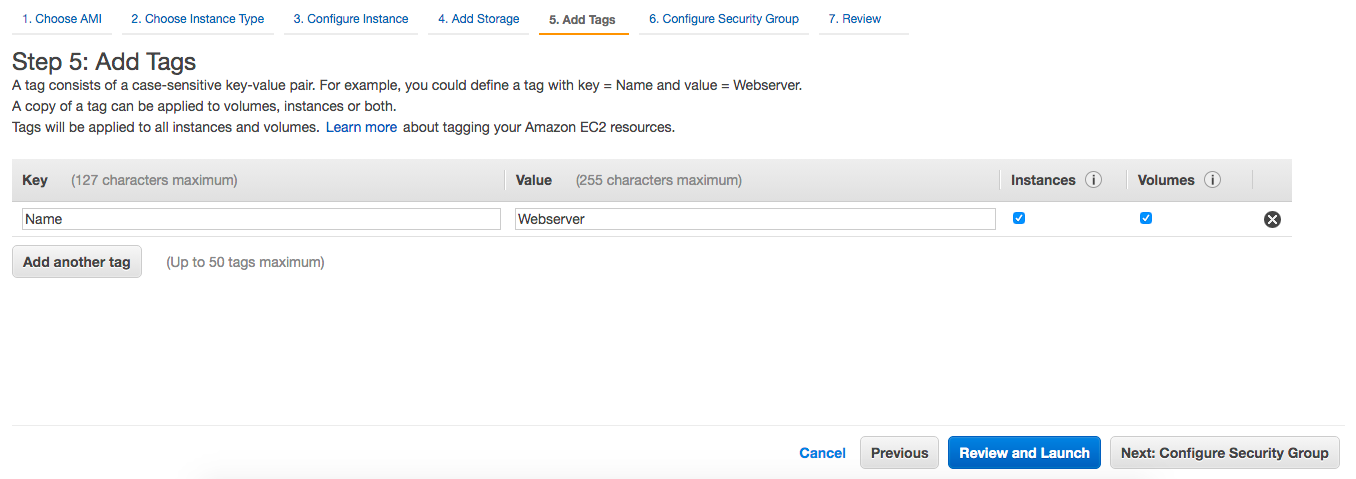Image resolution: width=1356 pixels, height=479 pixels.
Task: Click Review and Launch
Action: (1024, 453)
